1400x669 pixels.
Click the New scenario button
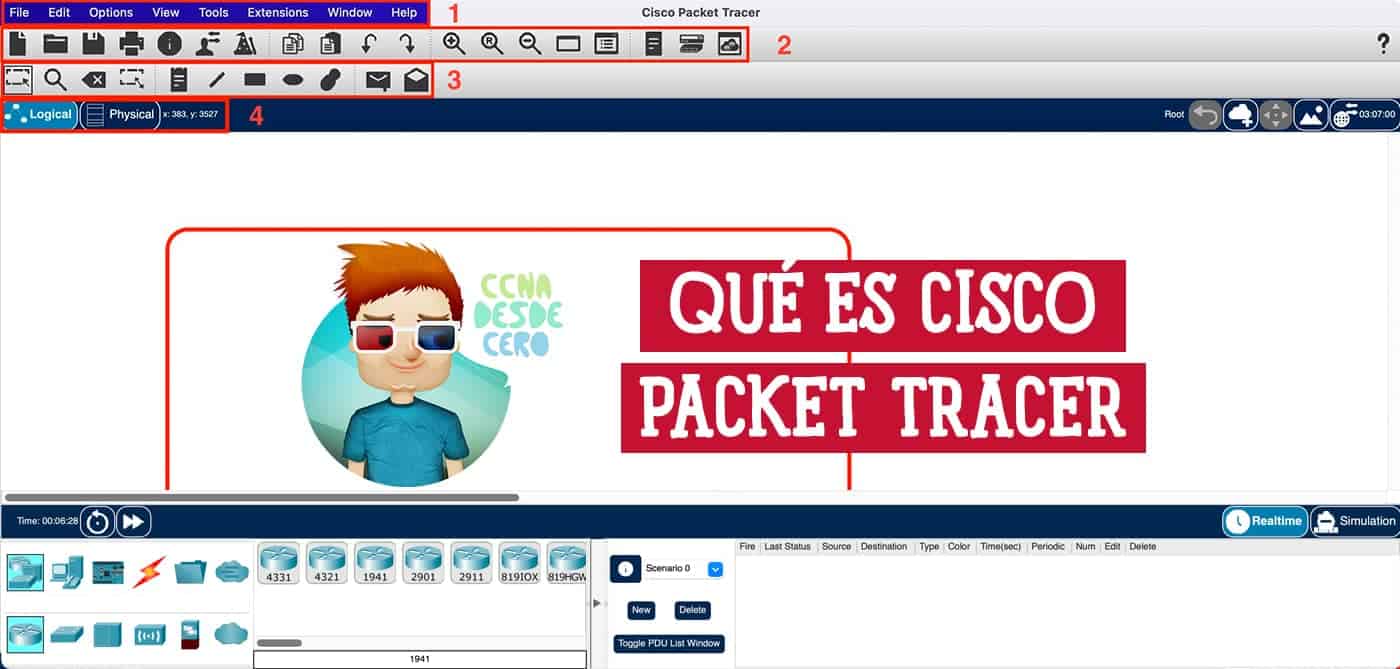pyautogui.click(x=641, y=610)
